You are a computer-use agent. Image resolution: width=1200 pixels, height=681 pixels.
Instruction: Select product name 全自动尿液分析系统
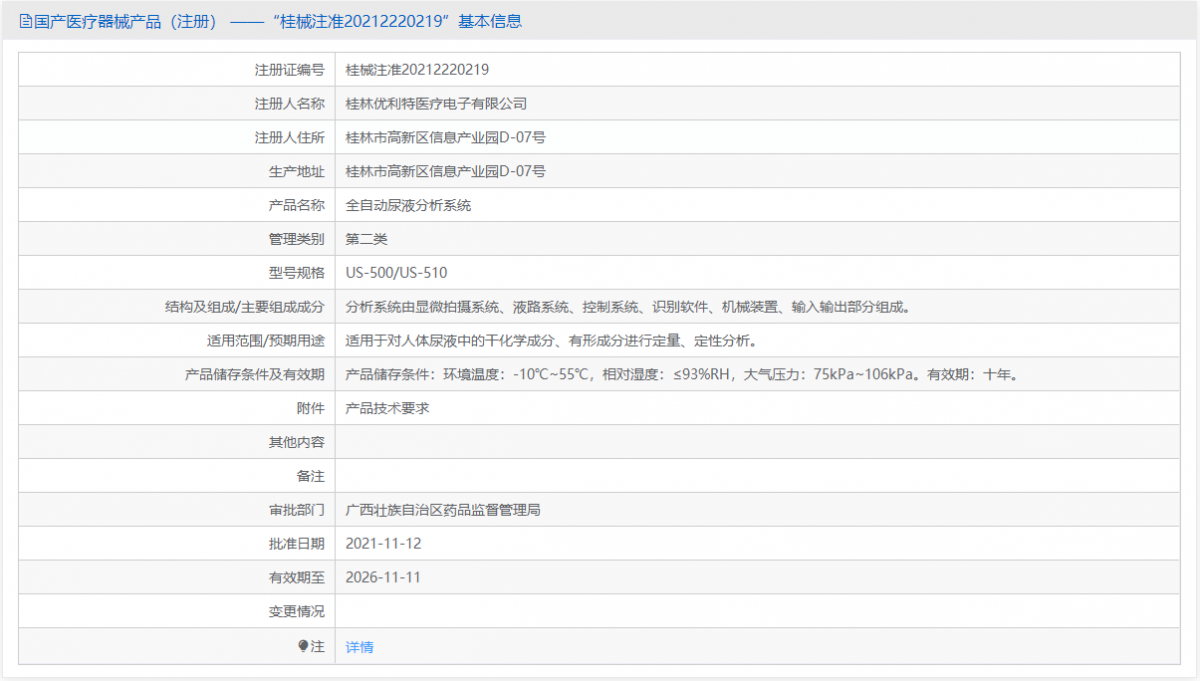pyautogui.click(x=408, y=205)
